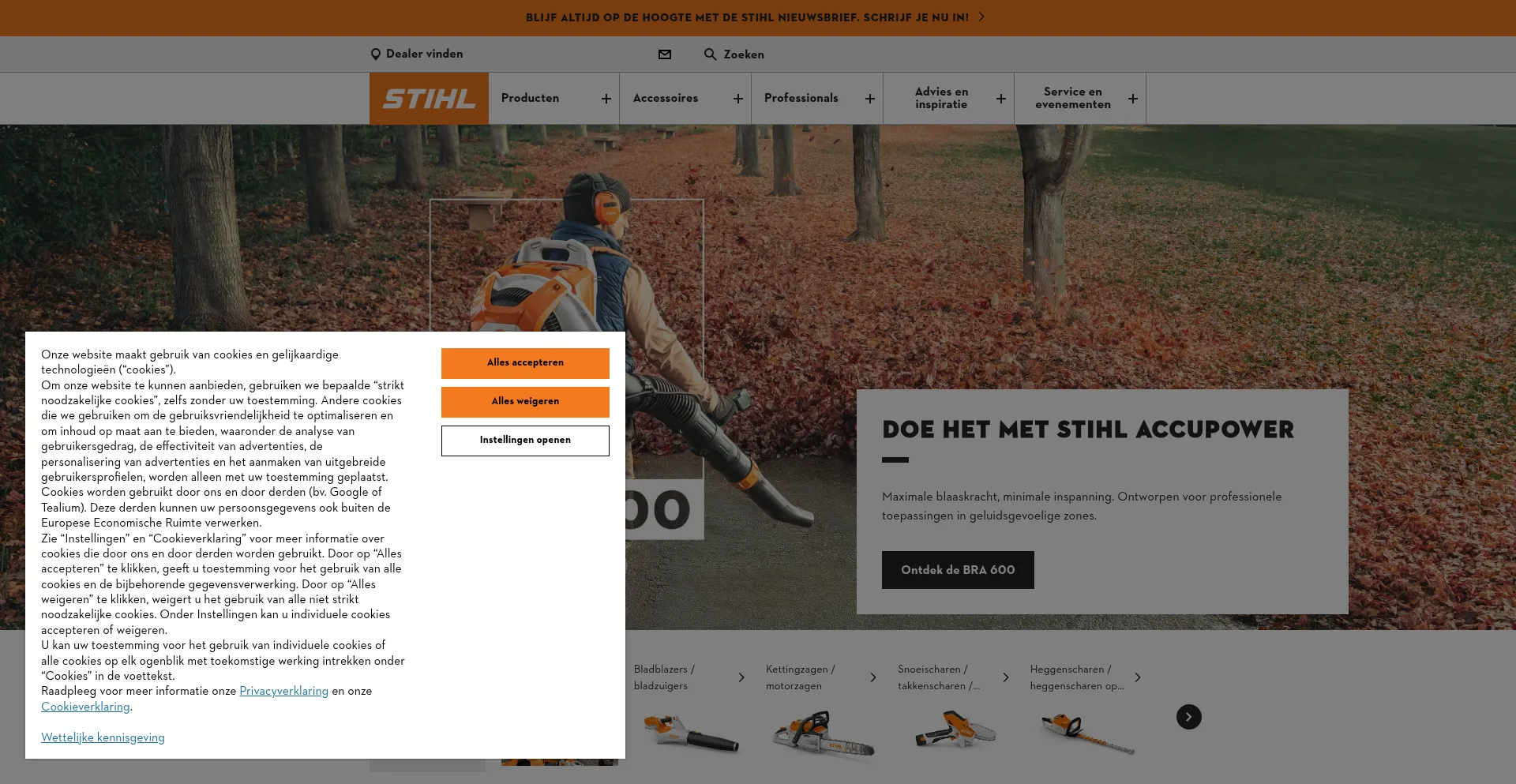Expand the Producten menu plus

click(x=606, y=99)
